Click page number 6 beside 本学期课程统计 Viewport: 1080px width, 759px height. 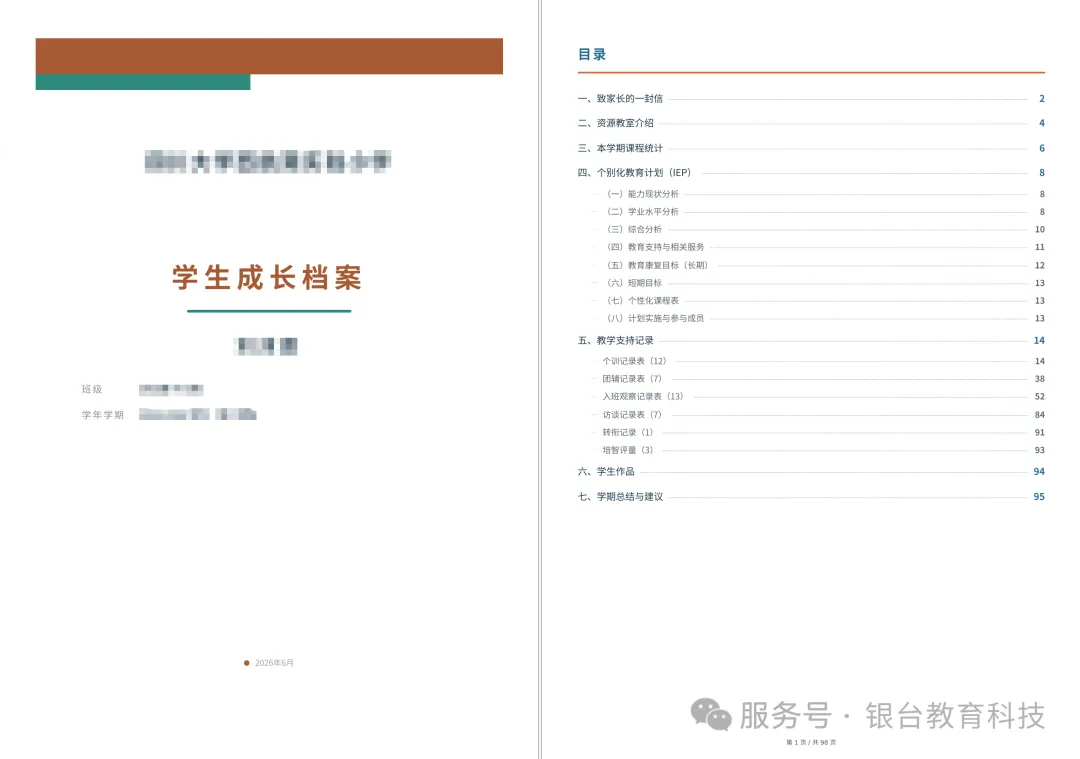(x=1041, y=148)
